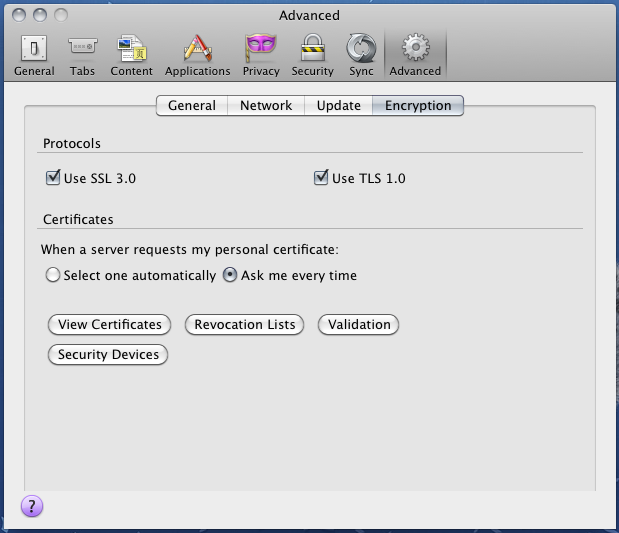Screen dimensions: 619x533
Task: Click the Security Devices button
Action: (108, 354)
